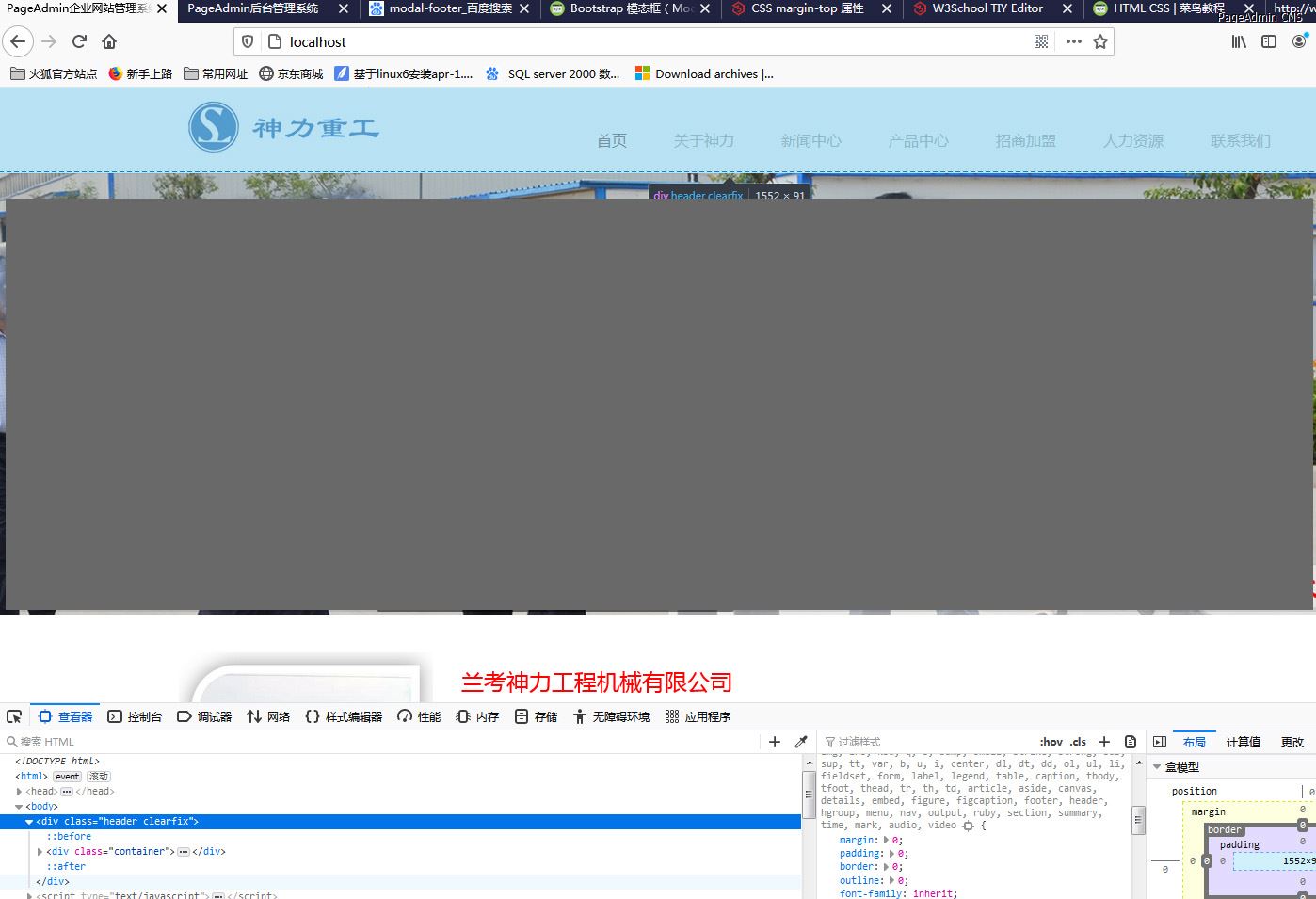Image resolution: width=1316 pixels, height=899 pixels.
Task: Select the 更改 sidebar tab
Action: [1292, 742]
